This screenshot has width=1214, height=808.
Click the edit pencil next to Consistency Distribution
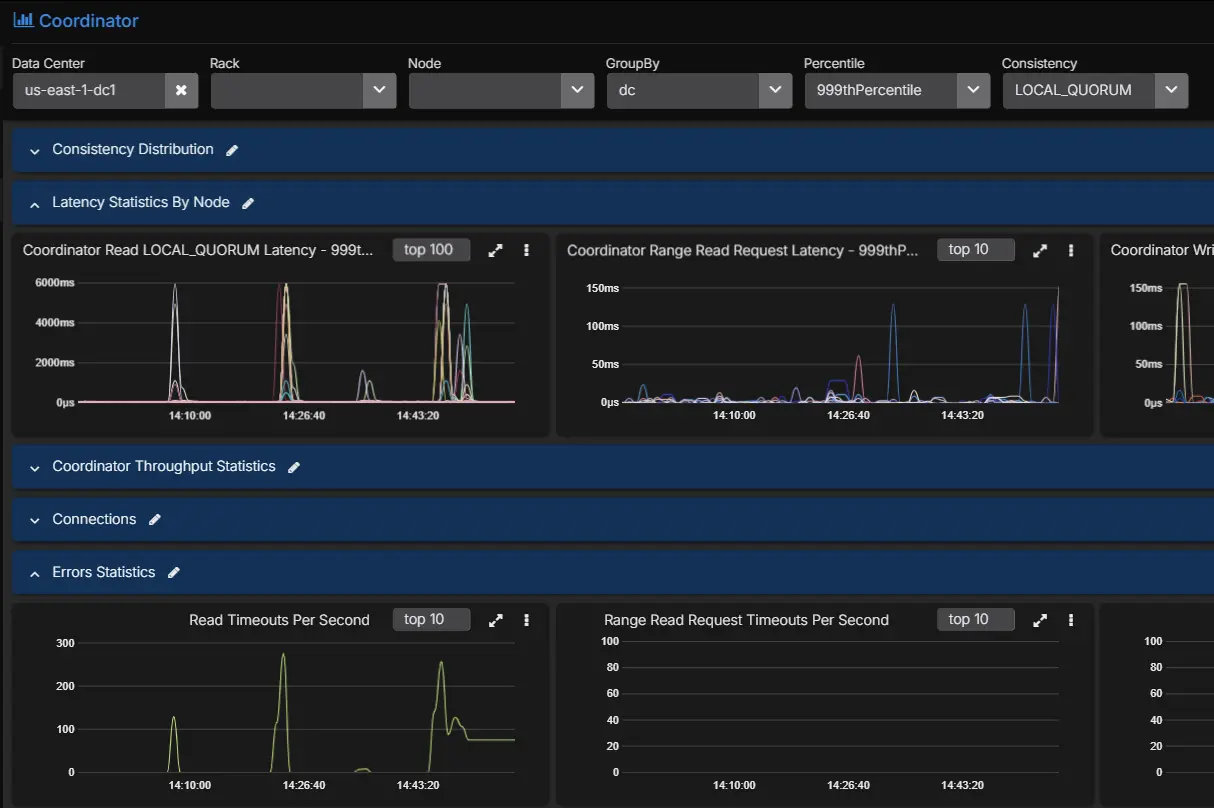pyautogui.click(x=232, y=149)
